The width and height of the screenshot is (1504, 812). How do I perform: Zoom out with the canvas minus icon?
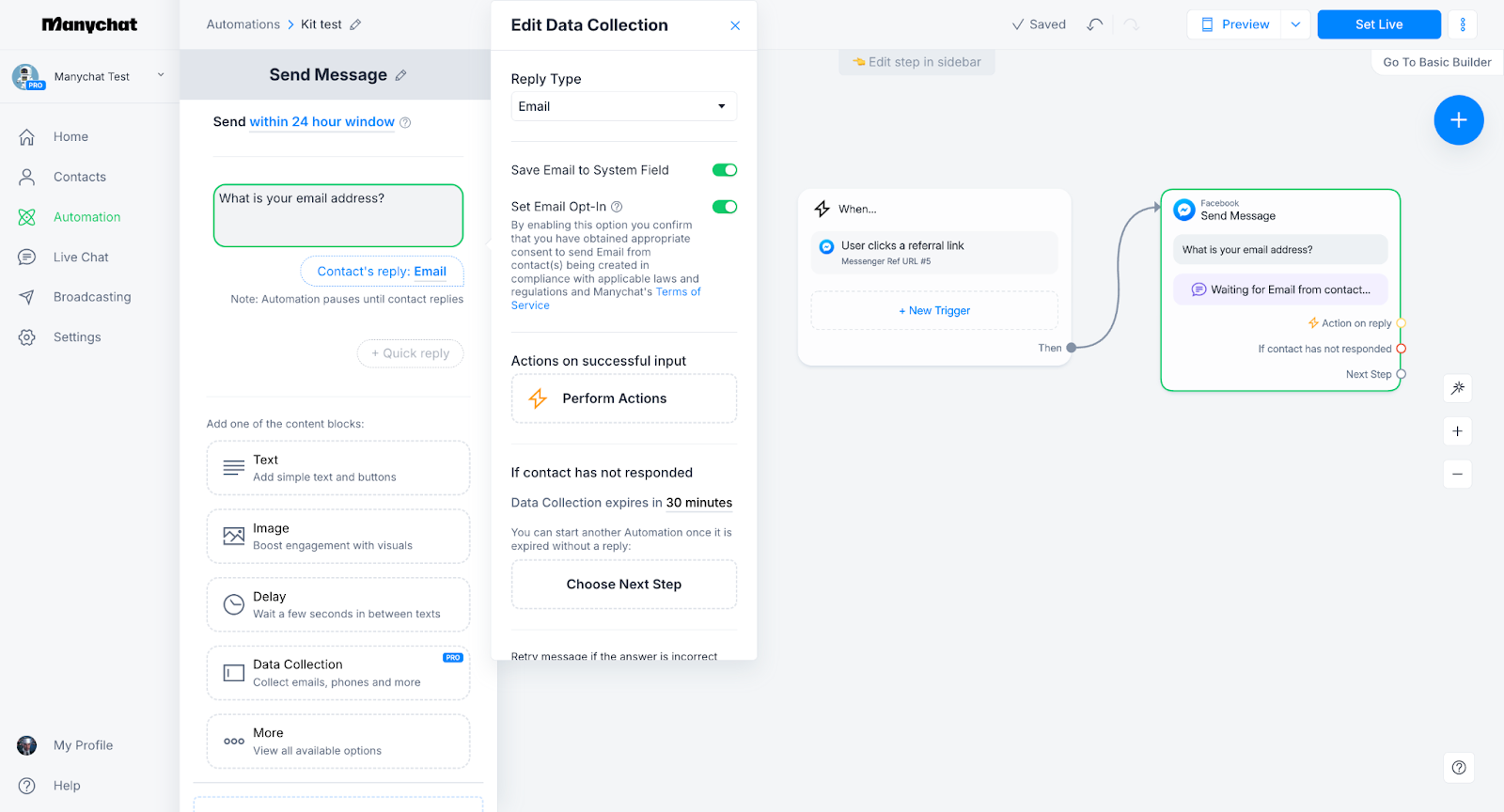(1457, 475)
